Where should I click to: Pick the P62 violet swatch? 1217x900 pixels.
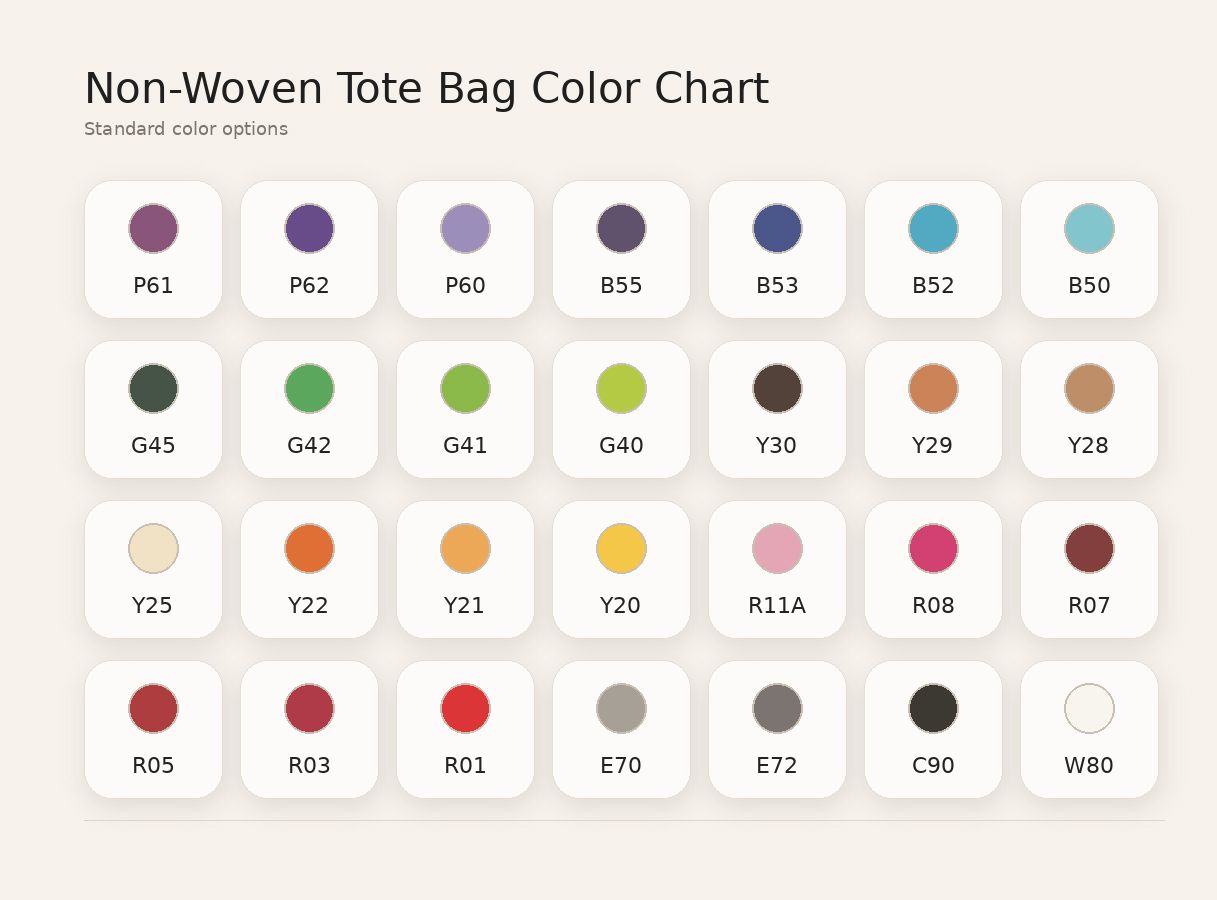coord(309,228)
